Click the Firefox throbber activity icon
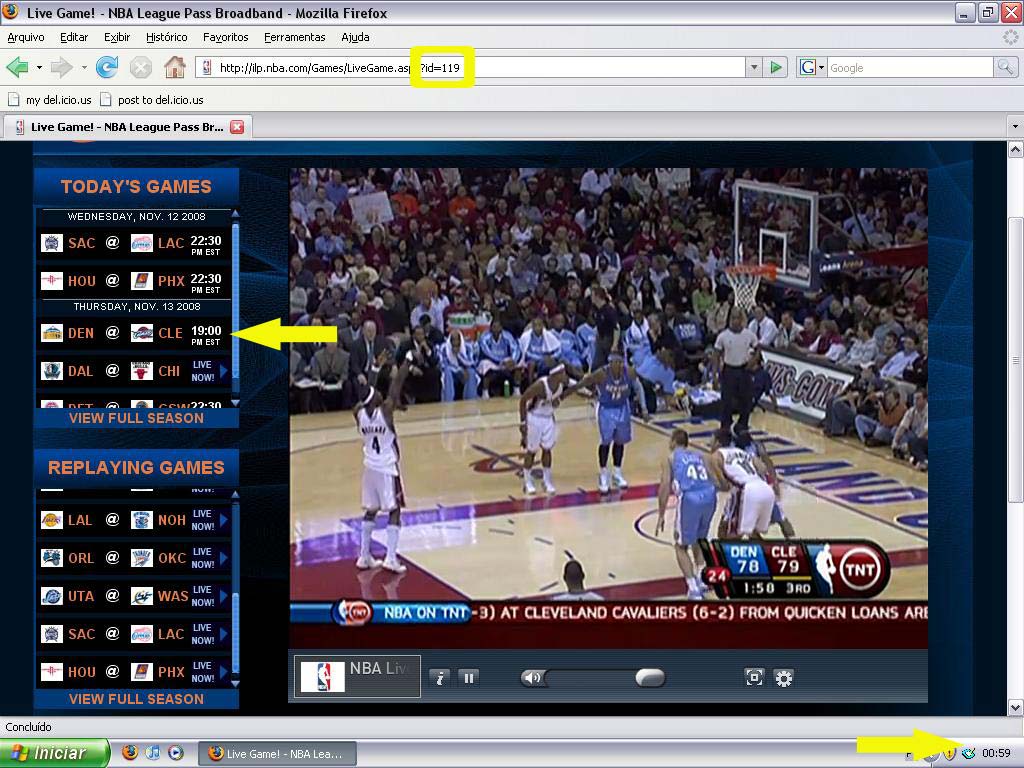1024x768 pixels. click(1011, 37)
